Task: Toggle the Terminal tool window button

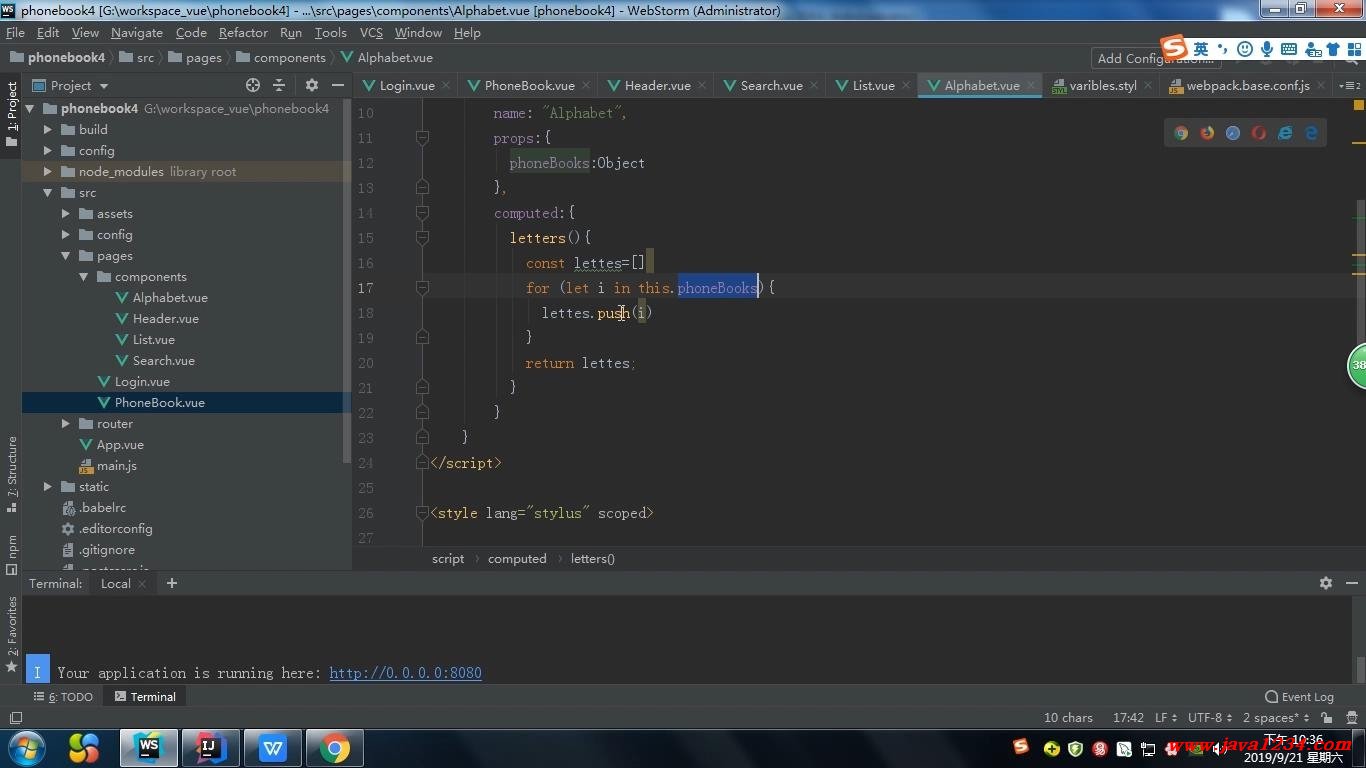Action: (145, 697)
